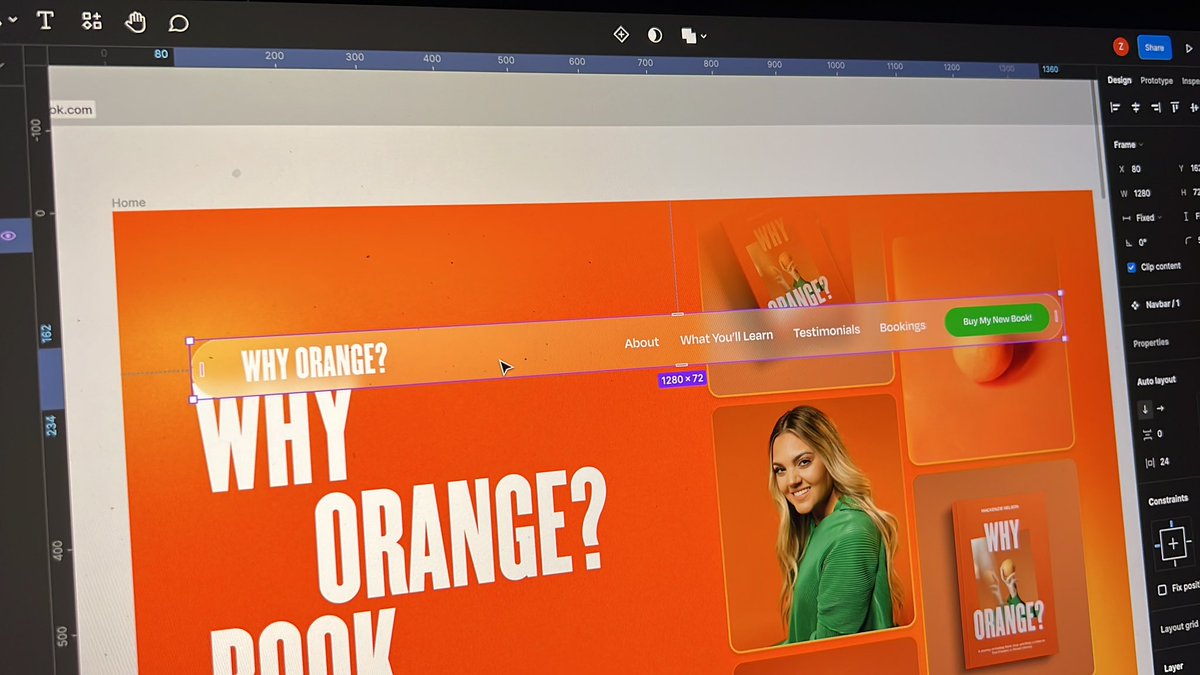1200x675 pixels.
Task: Select the Comment tool
Action: click(x=178, y=23)
